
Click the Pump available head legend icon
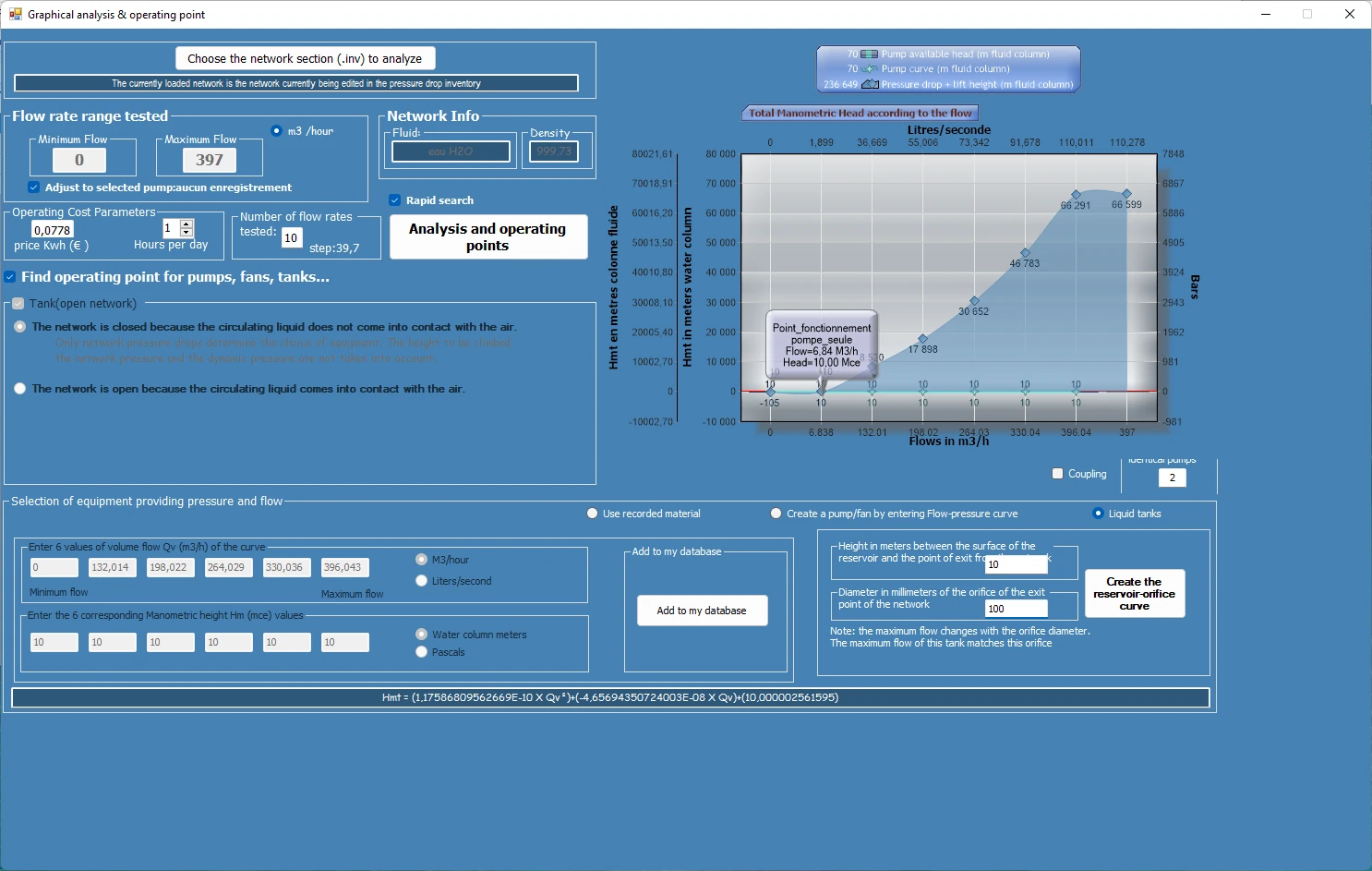(869, 54)
